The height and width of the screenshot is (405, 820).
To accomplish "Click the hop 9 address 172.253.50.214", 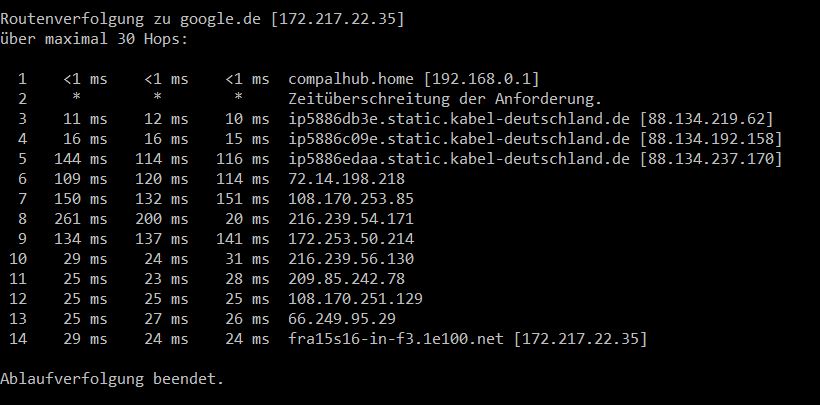I will click(350, 239).
